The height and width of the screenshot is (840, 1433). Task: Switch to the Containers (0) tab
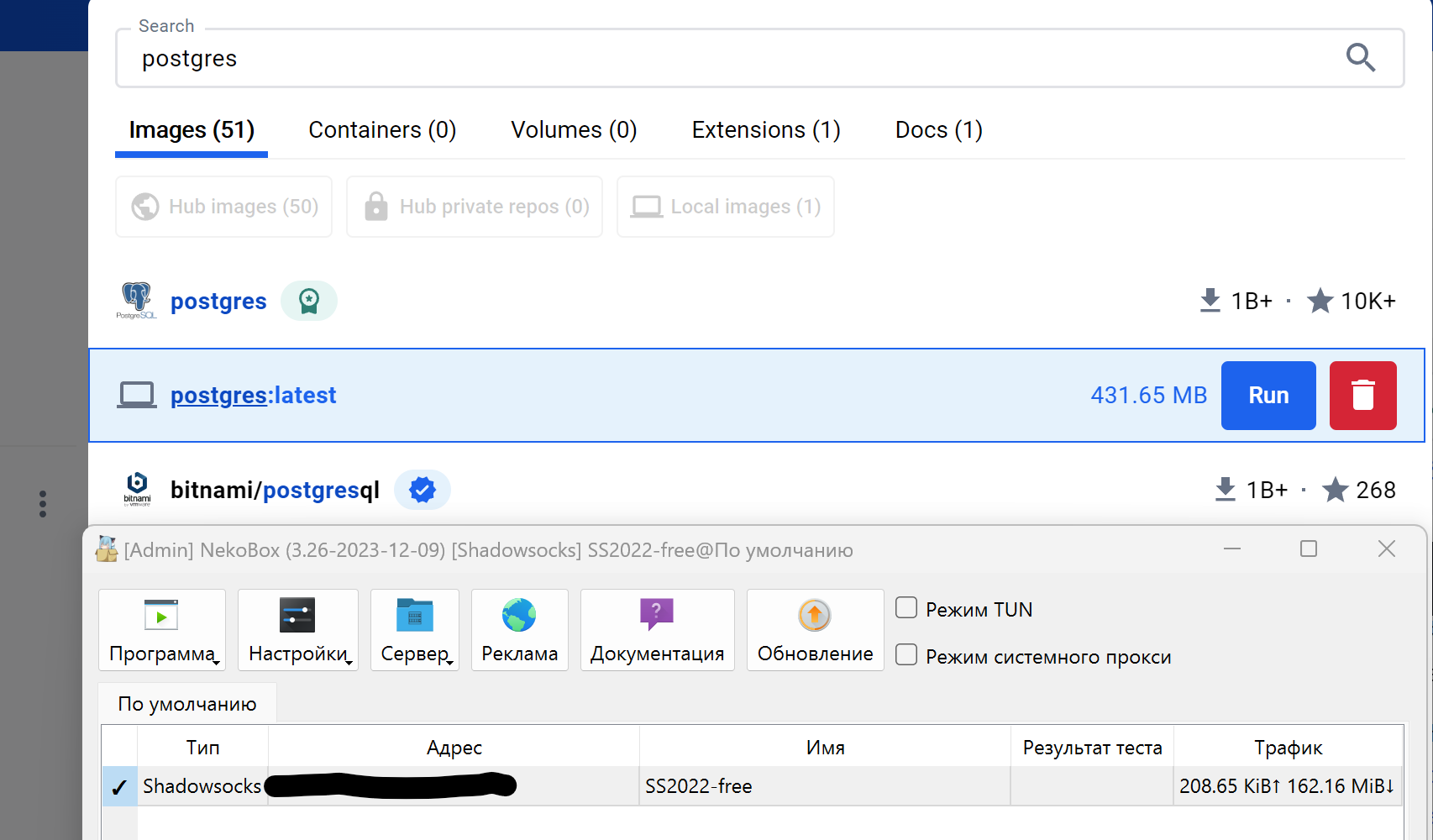coord(382,130)
